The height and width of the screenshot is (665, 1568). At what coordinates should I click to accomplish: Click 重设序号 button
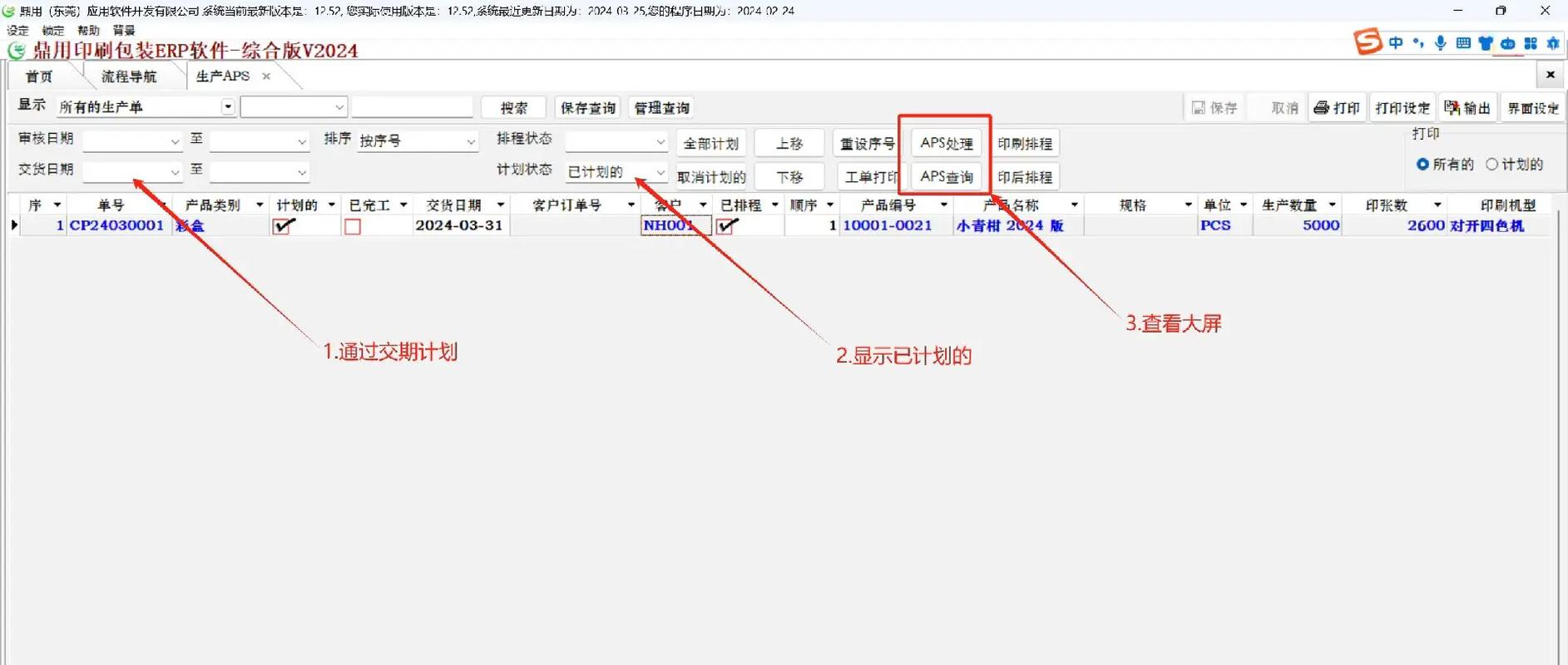pyautogui.click(x=868, y=144)
